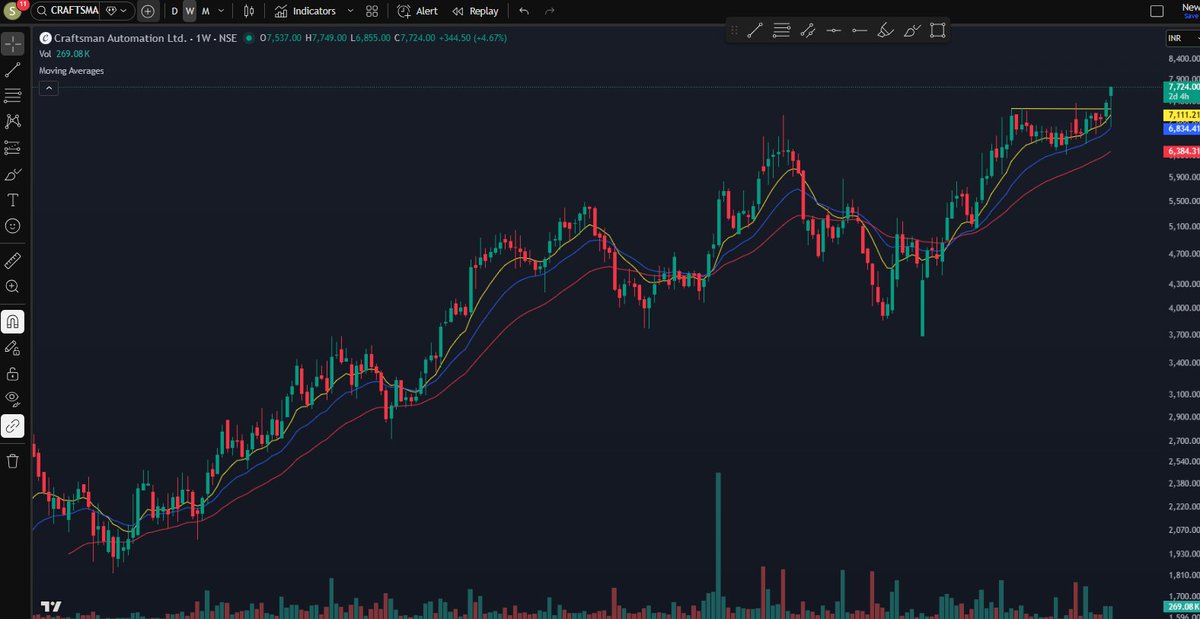Switch to the D daily timeframe
Image resolution: width=1200 pixels, height=619 pixels.
coord(174,11)
